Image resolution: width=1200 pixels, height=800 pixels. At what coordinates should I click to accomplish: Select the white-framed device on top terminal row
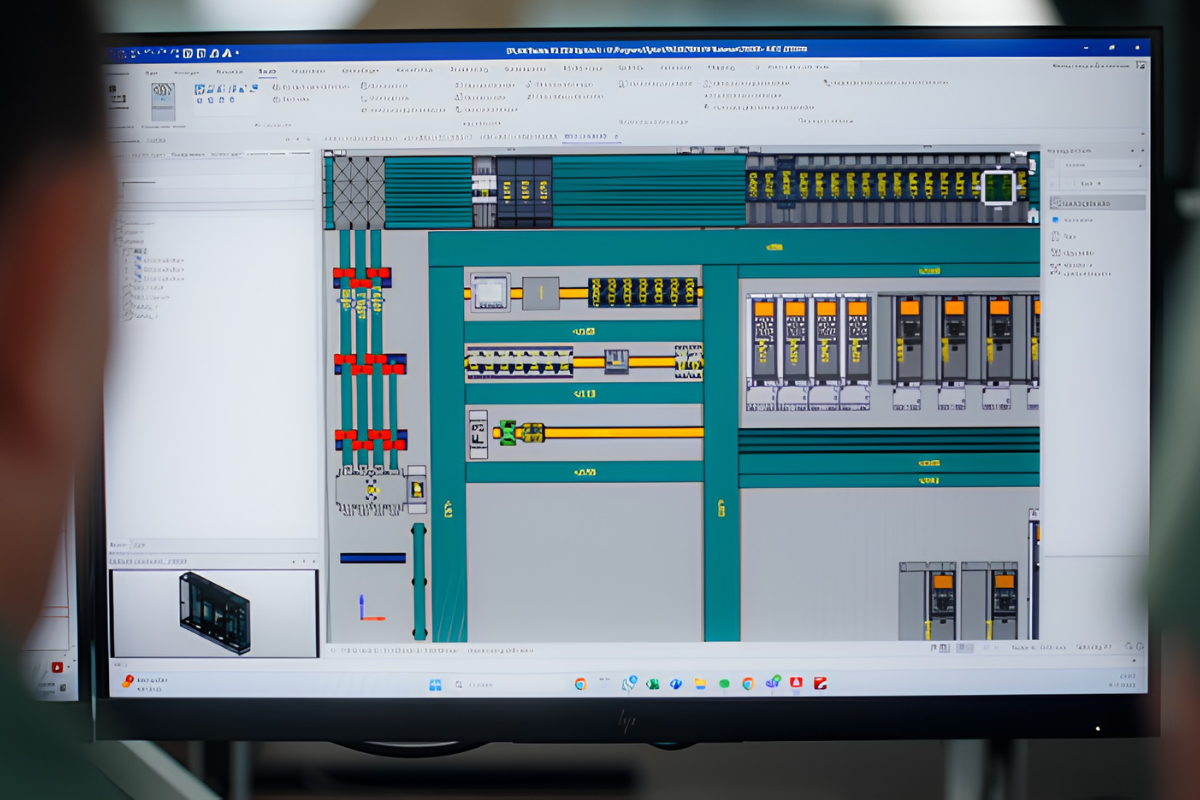click(999, 187)
